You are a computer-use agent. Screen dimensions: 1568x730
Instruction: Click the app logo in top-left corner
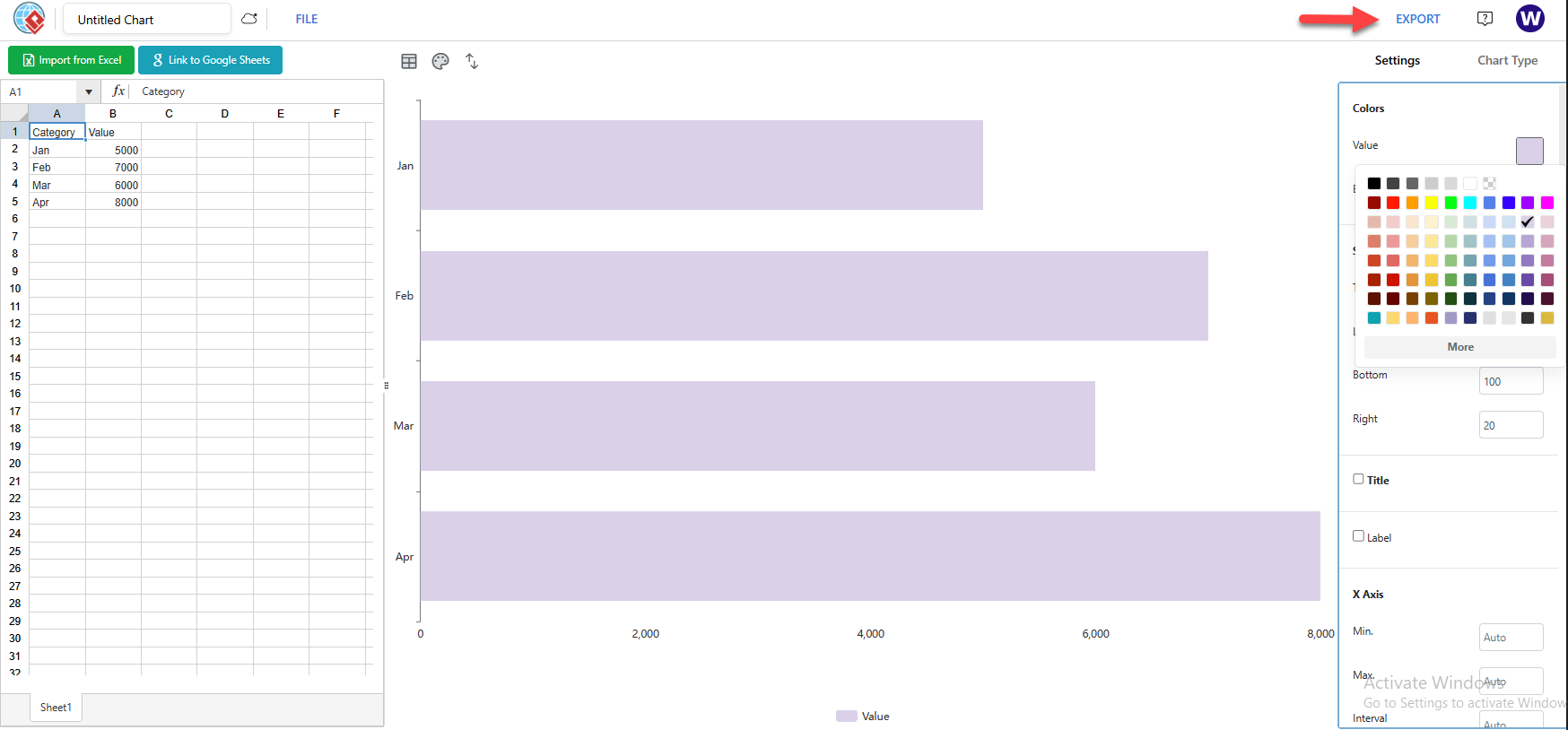coord(28,18)
